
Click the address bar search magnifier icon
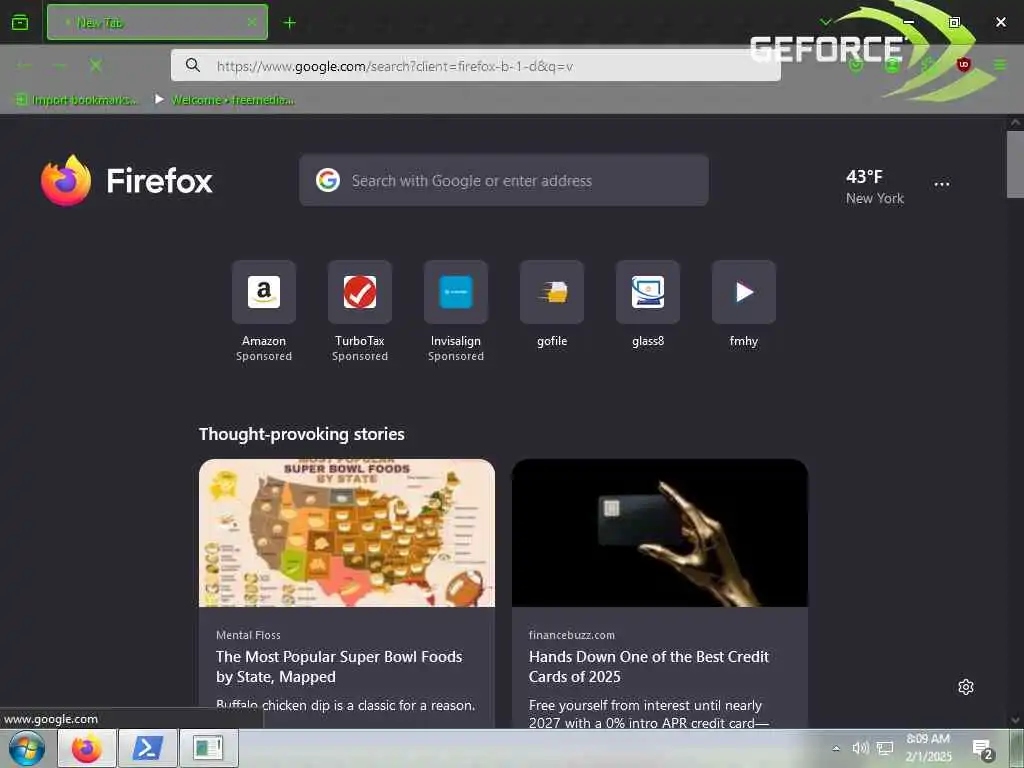[x=193, y=65]
